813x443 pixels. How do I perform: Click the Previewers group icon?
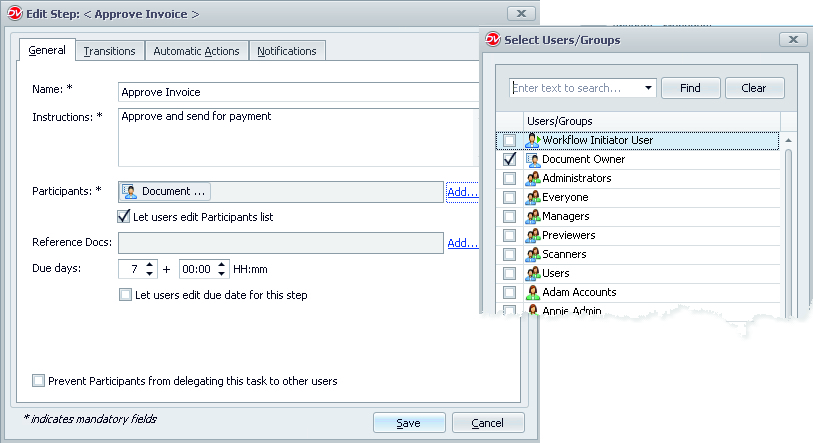(532, 236)
